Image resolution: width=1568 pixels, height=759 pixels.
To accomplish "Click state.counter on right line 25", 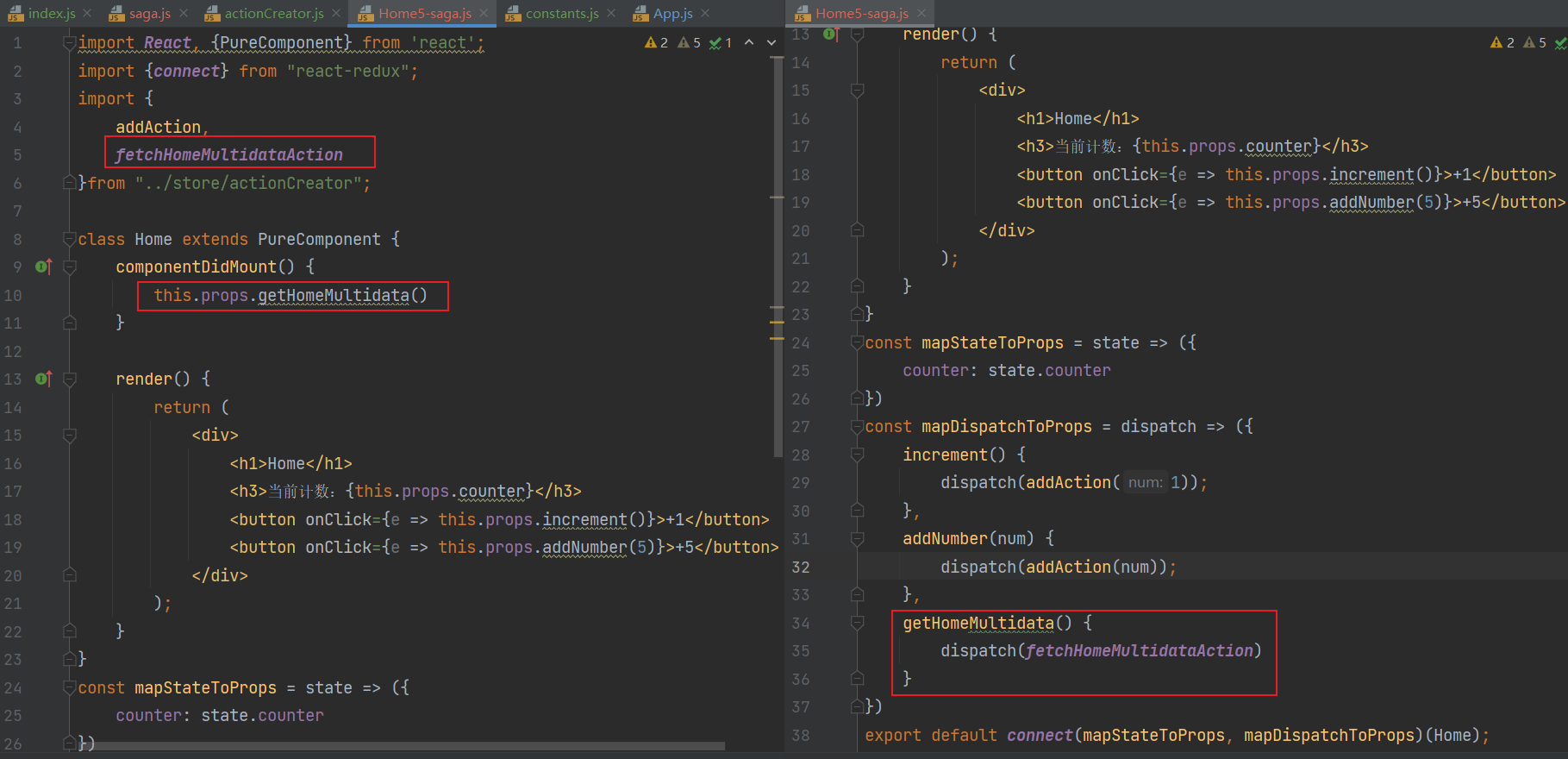I will tap(1049, 370).
